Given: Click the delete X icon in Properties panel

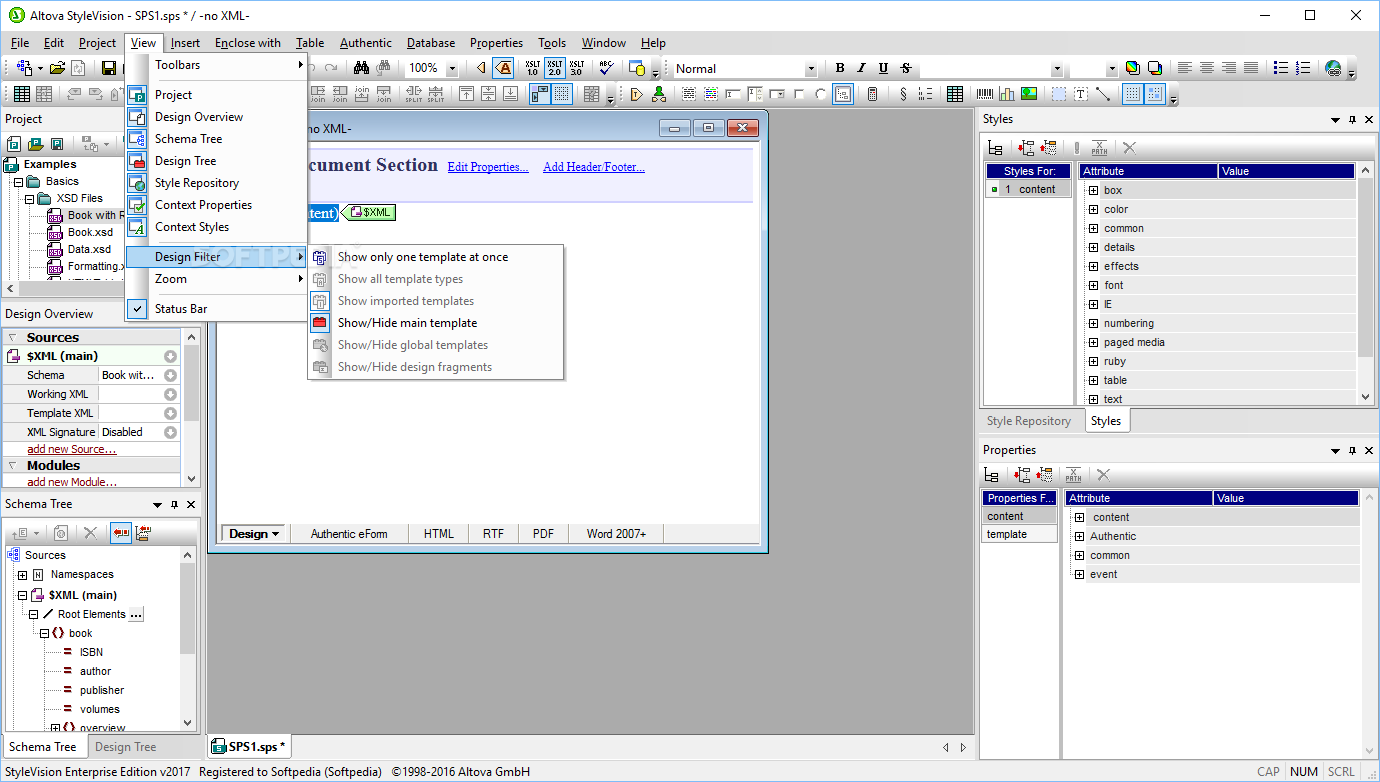Looking at the screenshot, I should pos(1103,475).
